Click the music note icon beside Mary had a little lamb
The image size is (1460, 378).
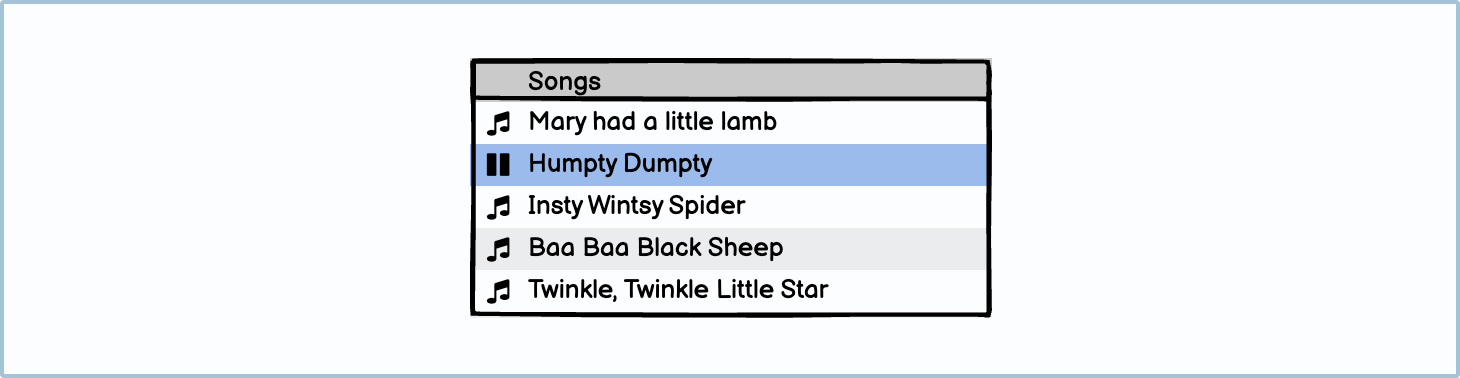click(x=498, y=123)
